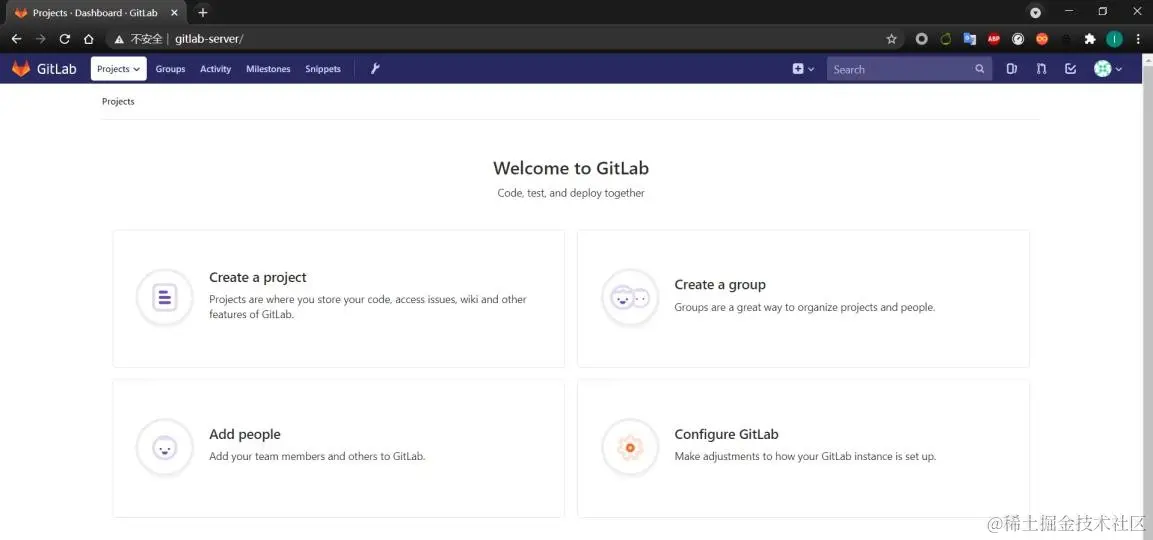
Task: Open the Snippets menu item
Action: [x=323, y=68]
